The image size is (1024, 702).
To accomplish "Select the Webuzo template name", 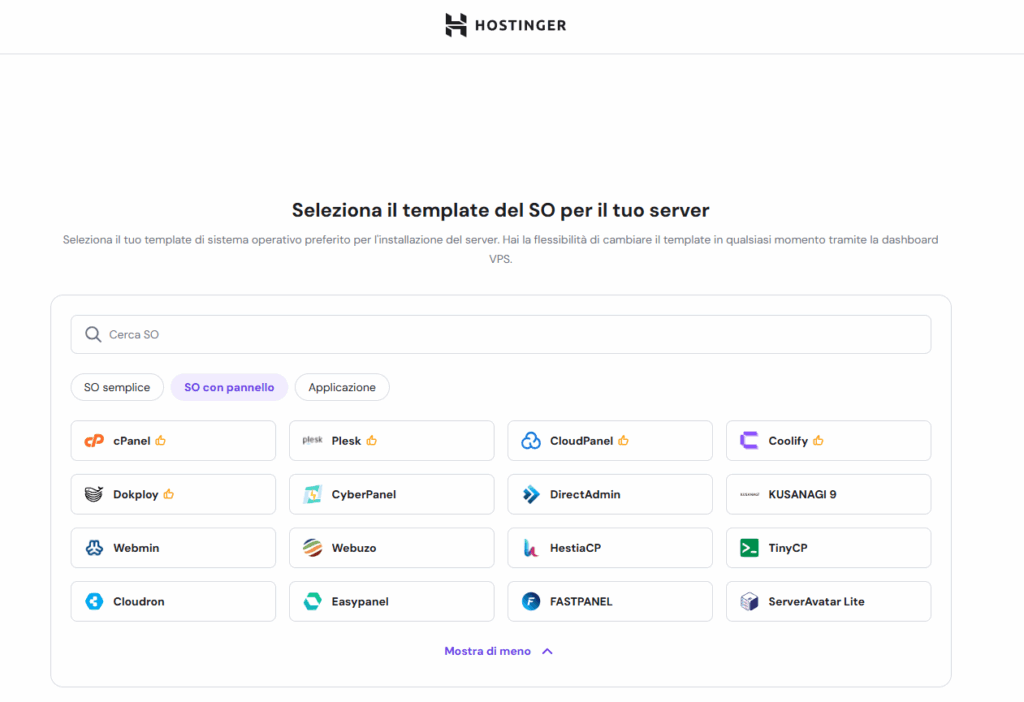I will click(354, 548).
